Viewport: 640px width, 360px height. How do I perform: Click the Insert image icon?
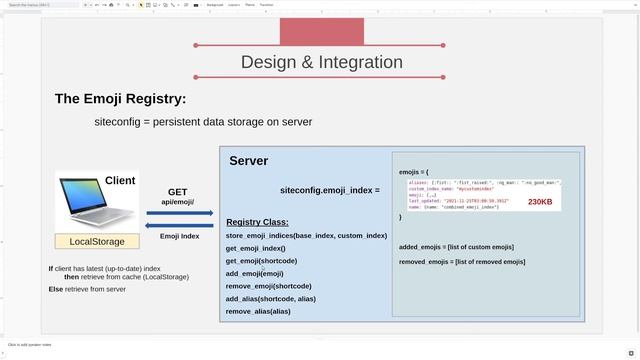point(155,5)
